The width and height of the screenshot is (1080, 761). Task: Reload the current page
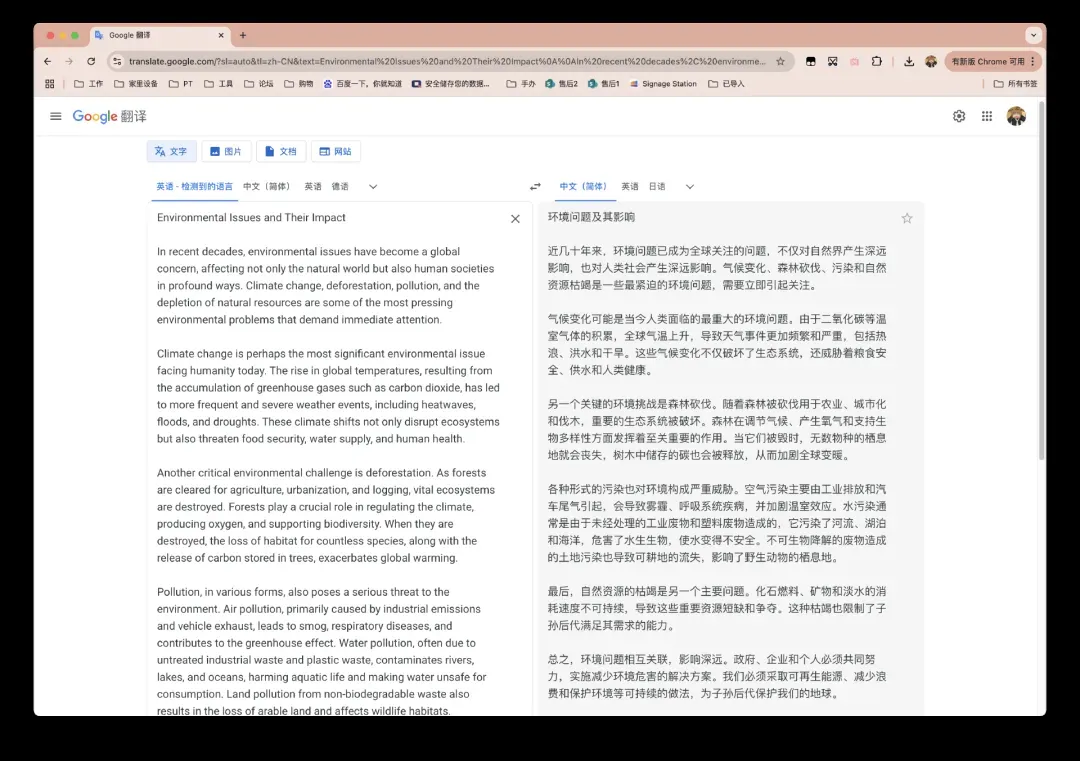point(91,61)
